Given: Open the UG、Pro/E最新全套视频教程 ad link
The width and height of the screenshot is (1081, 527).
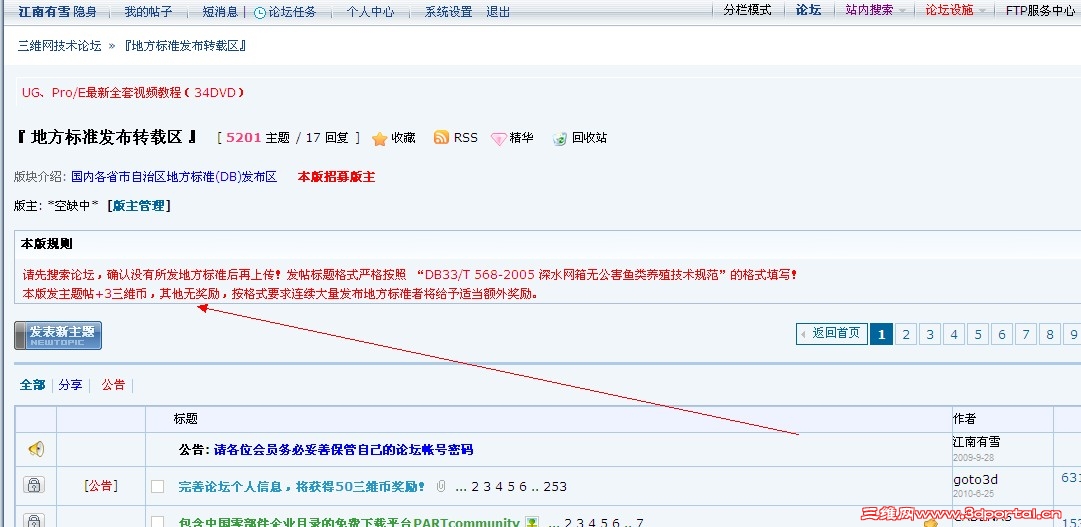Looking at the screenshot, I should click(x=133, y=92).
